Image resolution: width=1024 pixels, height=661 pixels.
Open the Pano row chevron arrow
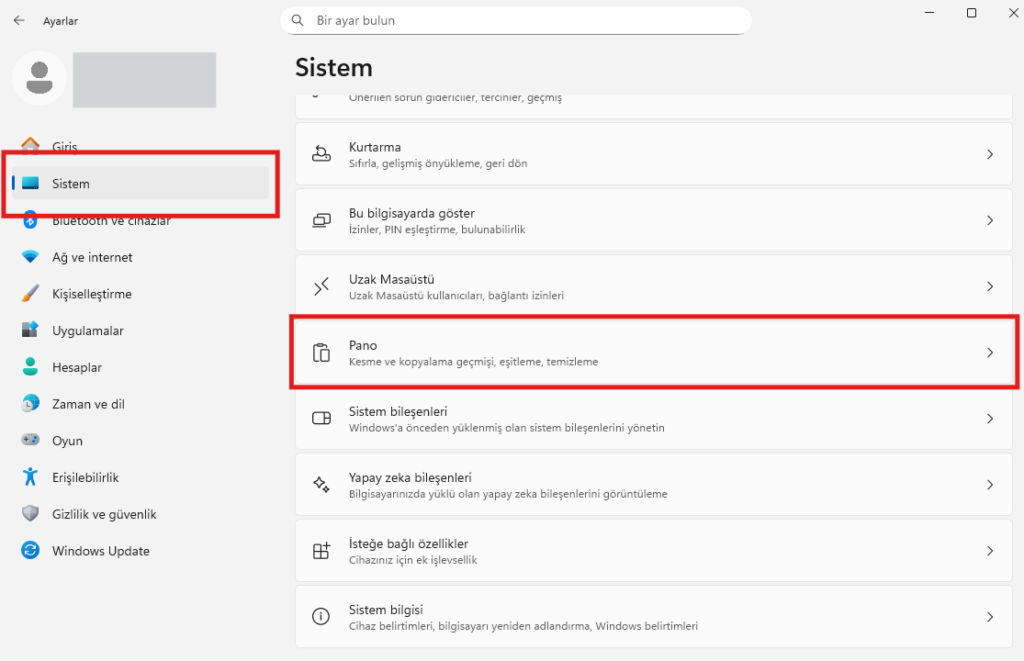[989, 352]
